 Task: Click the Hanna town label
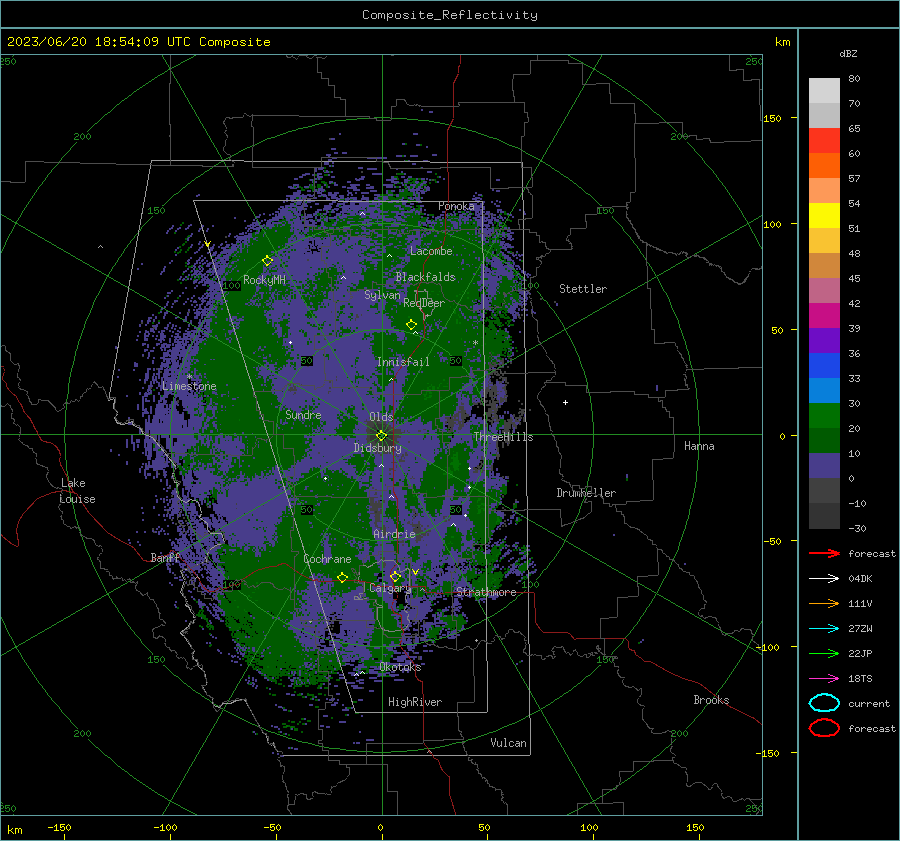pyautogui.click(x=699, y=446)
